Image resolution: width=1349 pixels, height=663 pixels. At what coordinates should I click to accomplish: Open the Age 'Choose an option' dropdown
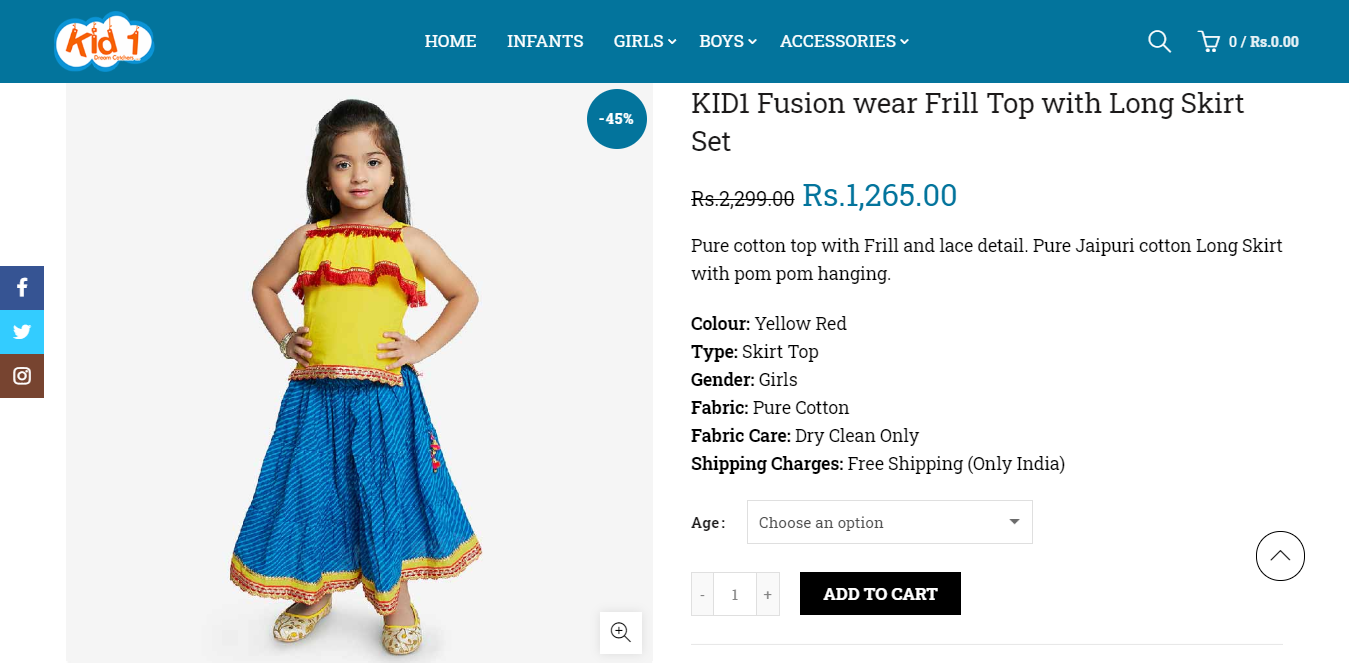889,522
